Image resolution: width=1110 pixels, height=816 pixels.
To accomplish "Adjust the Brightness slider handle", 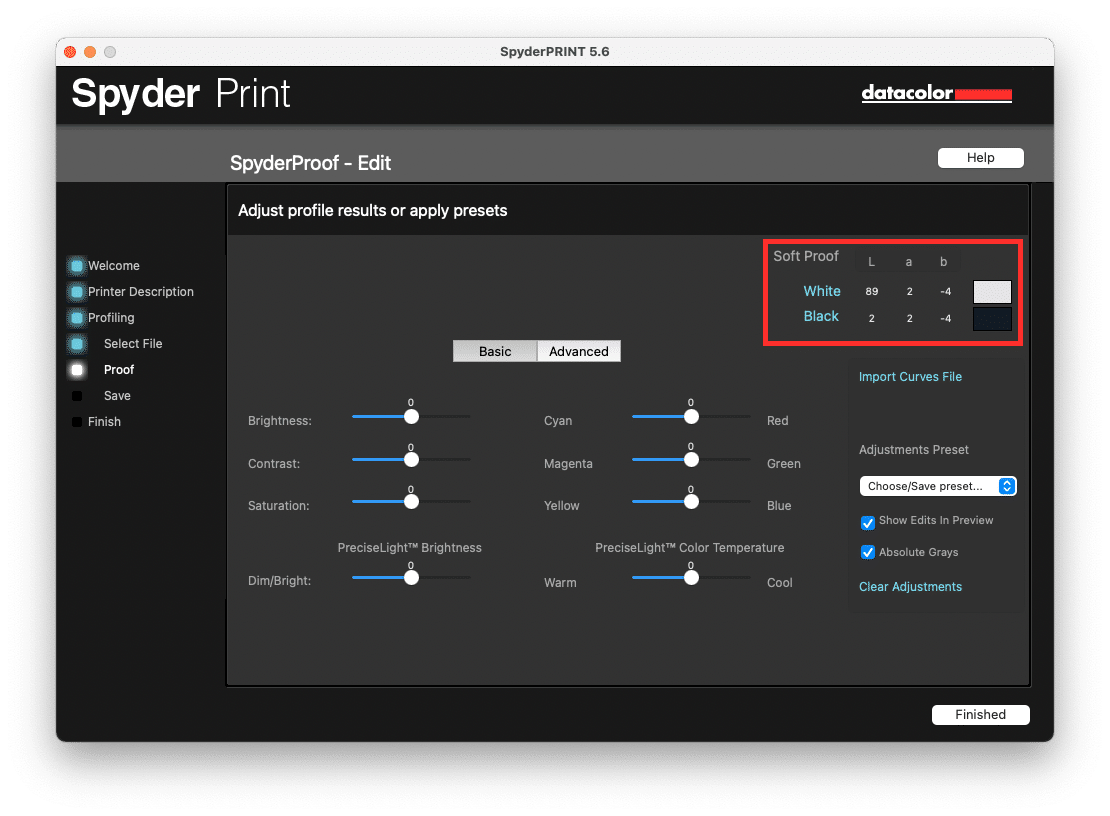I will click(x=410, y=416).
